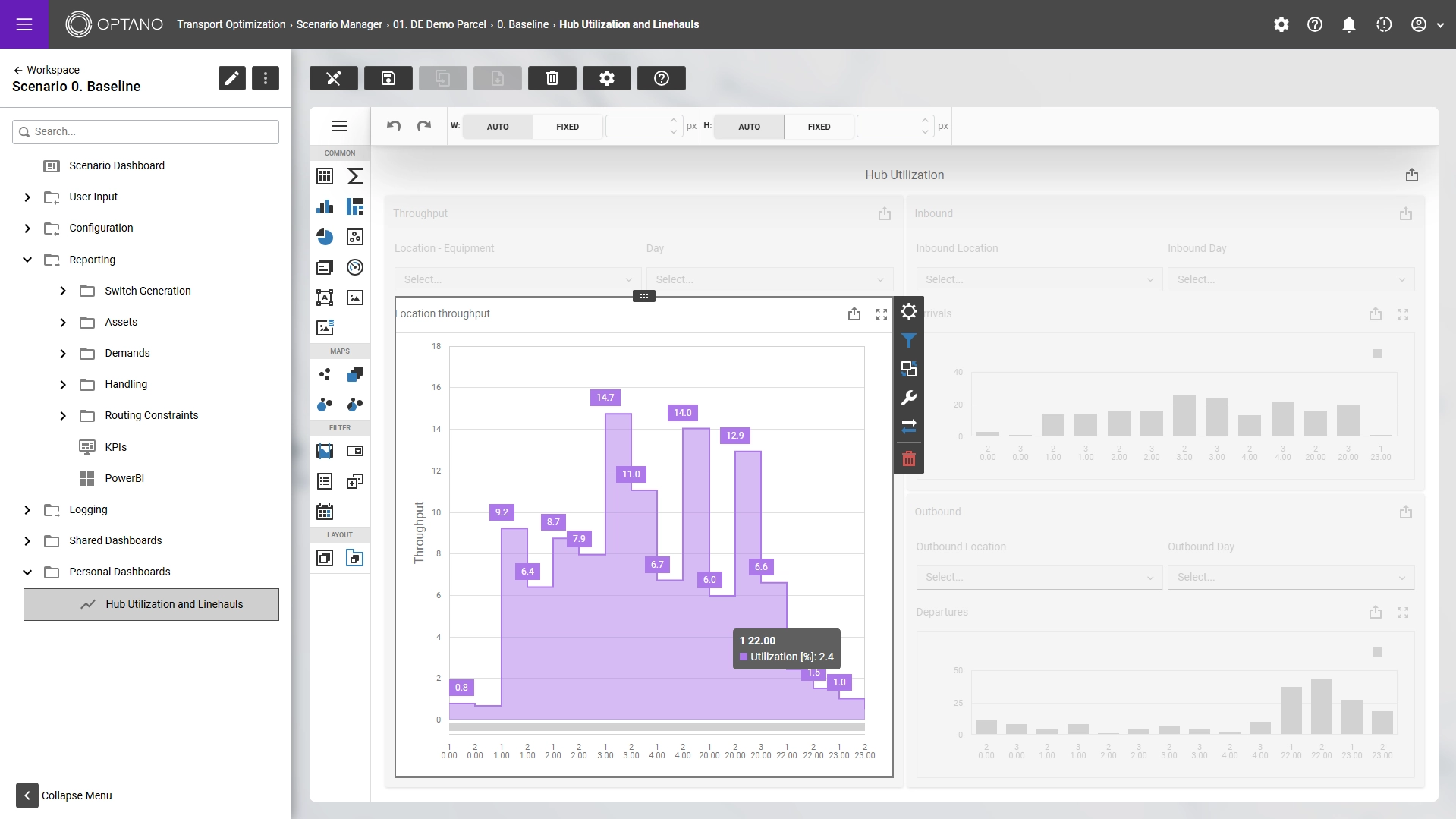Image resolution: width=1456 pixels, height=819 pixels.
Task: Click the red delete widget trash icon
Action: click(908, 458)
